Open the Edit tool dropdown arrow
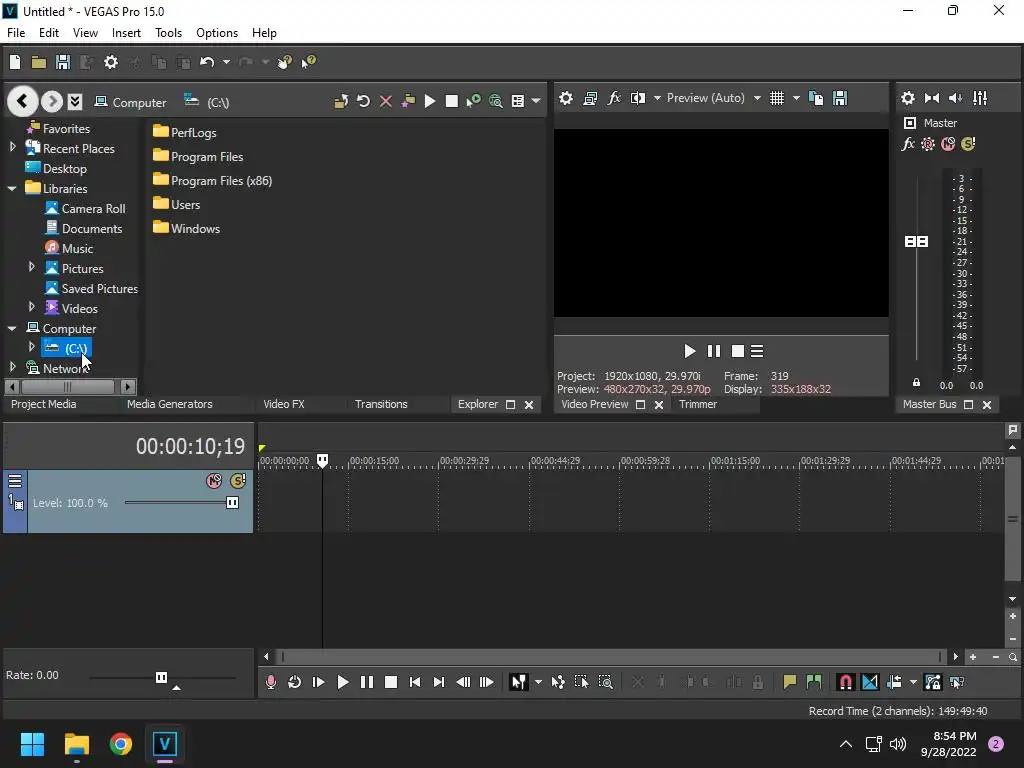 (x=538, y=682)
